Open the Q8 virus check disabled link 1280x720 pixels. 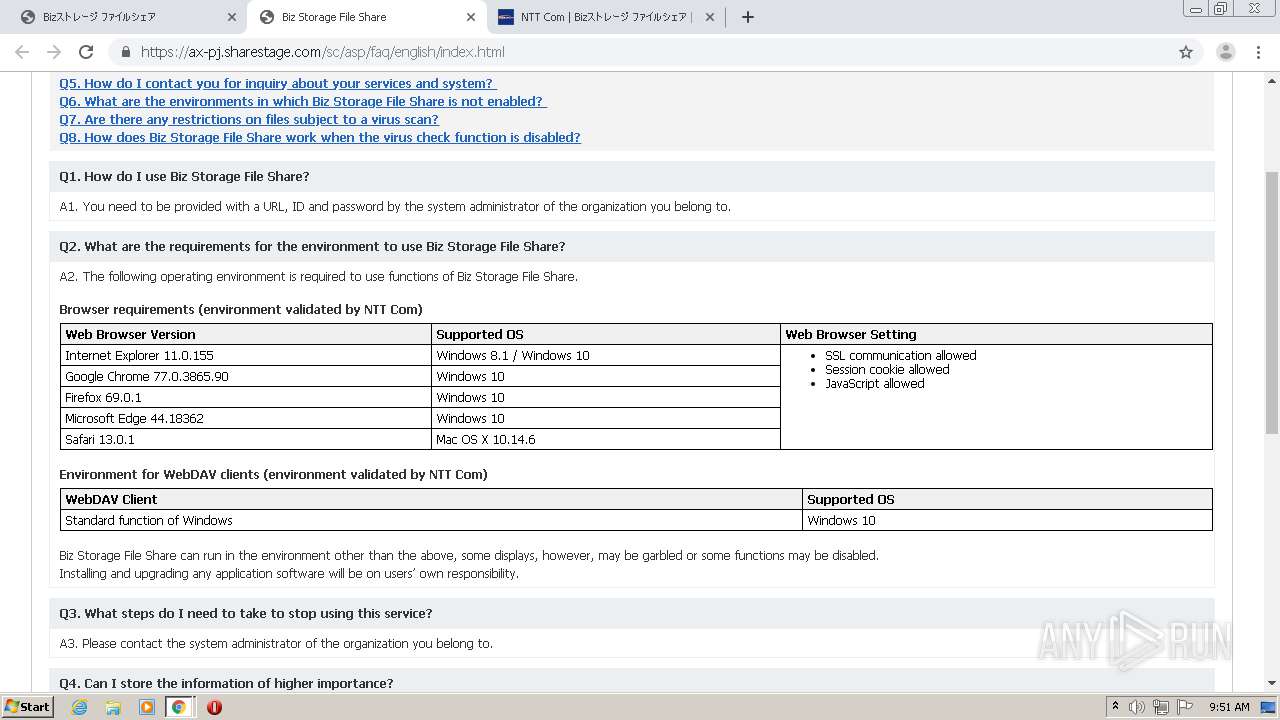(319, 137)
